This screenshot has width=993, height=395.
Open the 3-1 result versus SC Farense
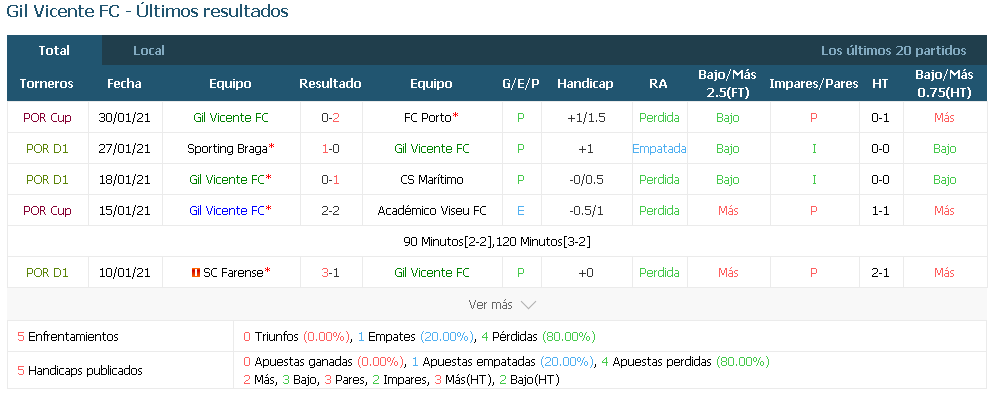331,273
